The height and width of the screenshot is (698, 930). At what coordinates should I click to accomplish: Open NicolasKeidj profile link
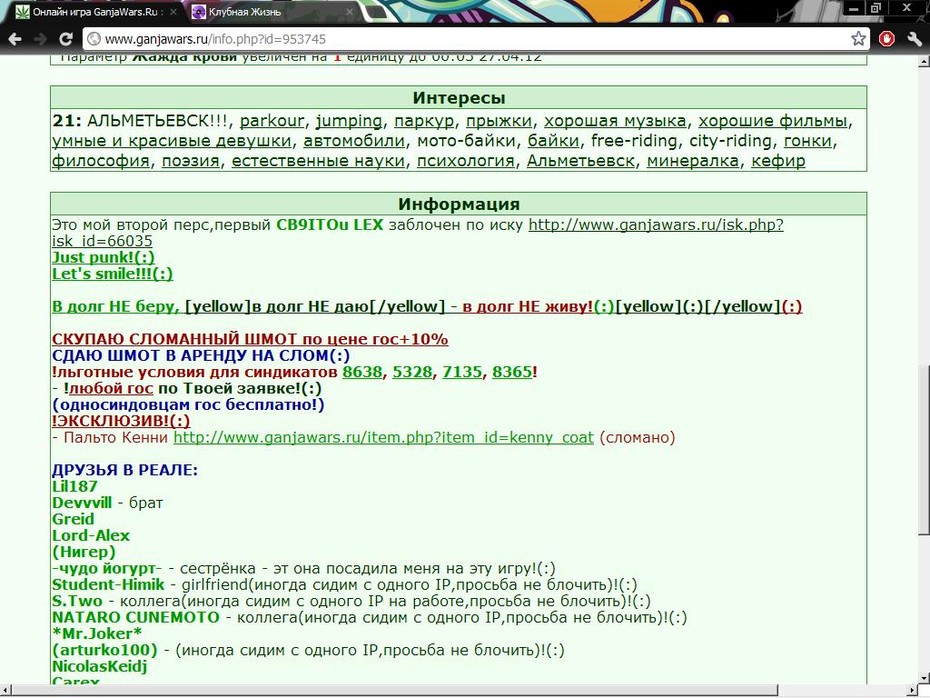(x=99, y=667)
